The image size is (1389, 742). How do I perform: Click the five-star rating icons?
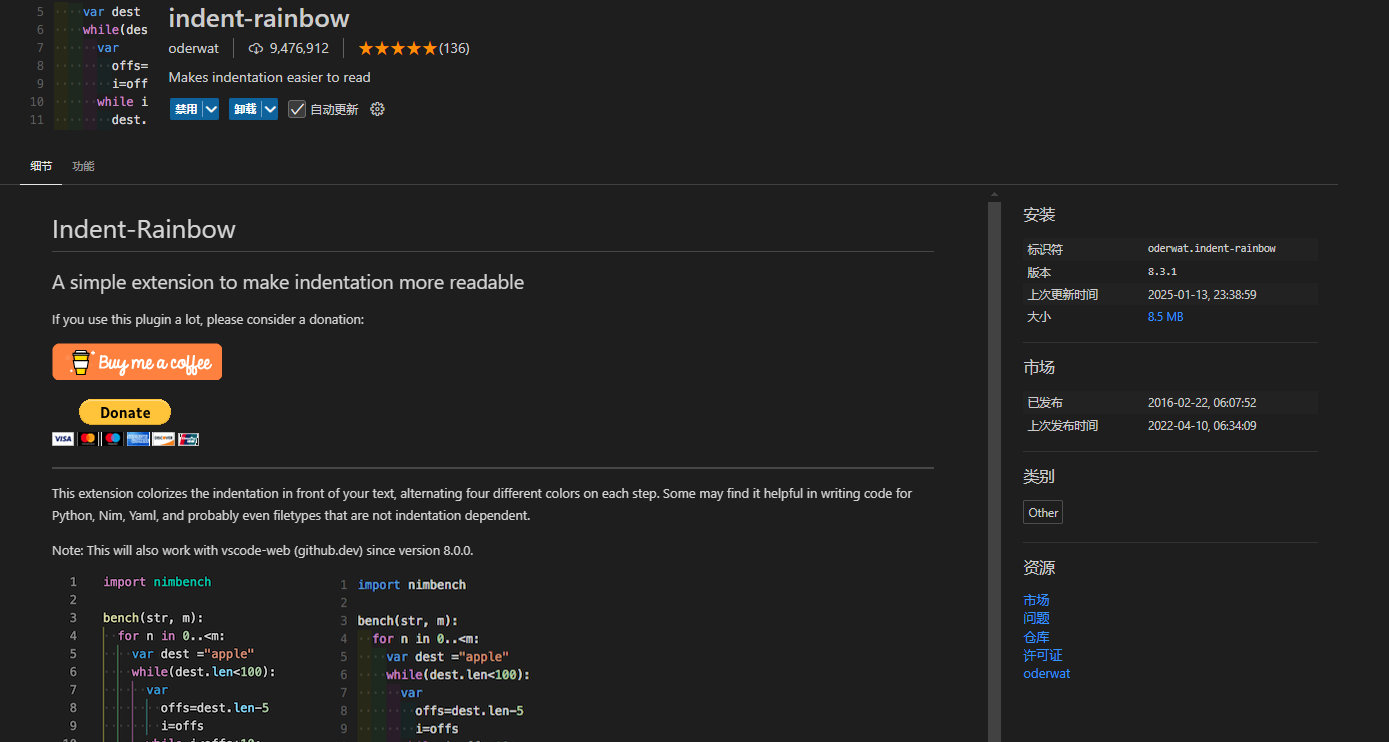click(397, 48)
